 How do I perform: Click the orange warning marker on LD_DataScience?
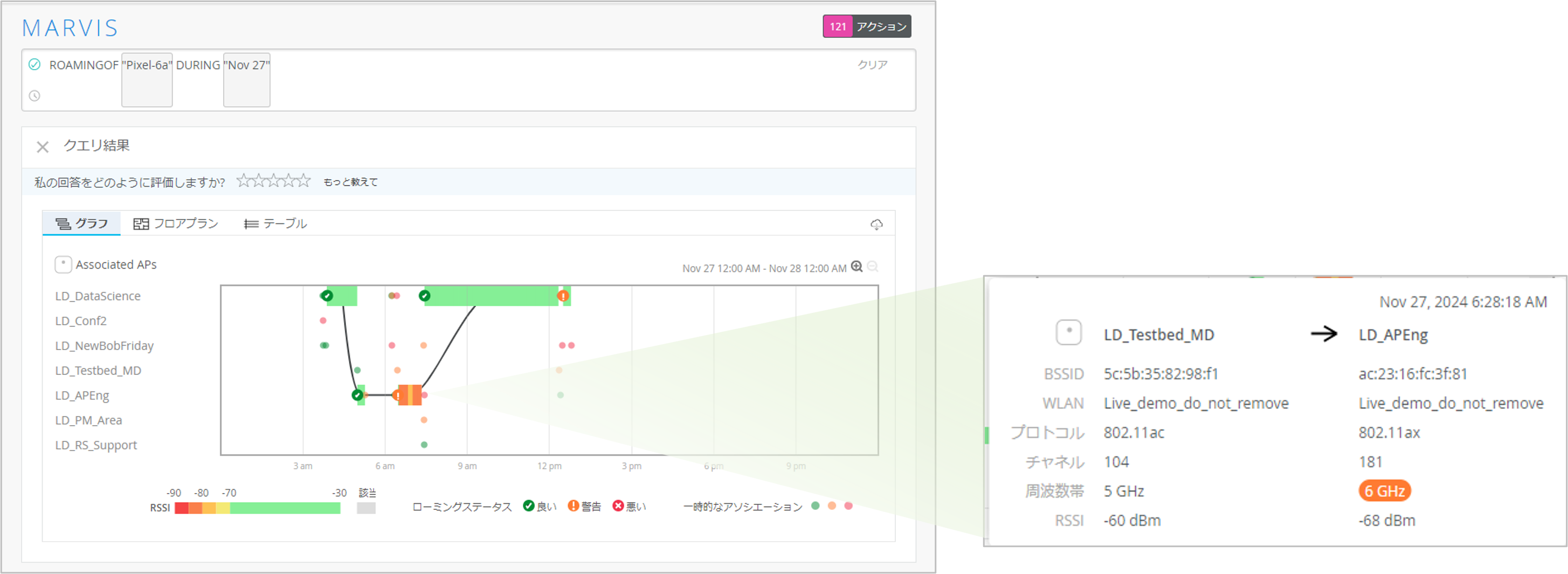pyautogui.click(x=563, y=296)
